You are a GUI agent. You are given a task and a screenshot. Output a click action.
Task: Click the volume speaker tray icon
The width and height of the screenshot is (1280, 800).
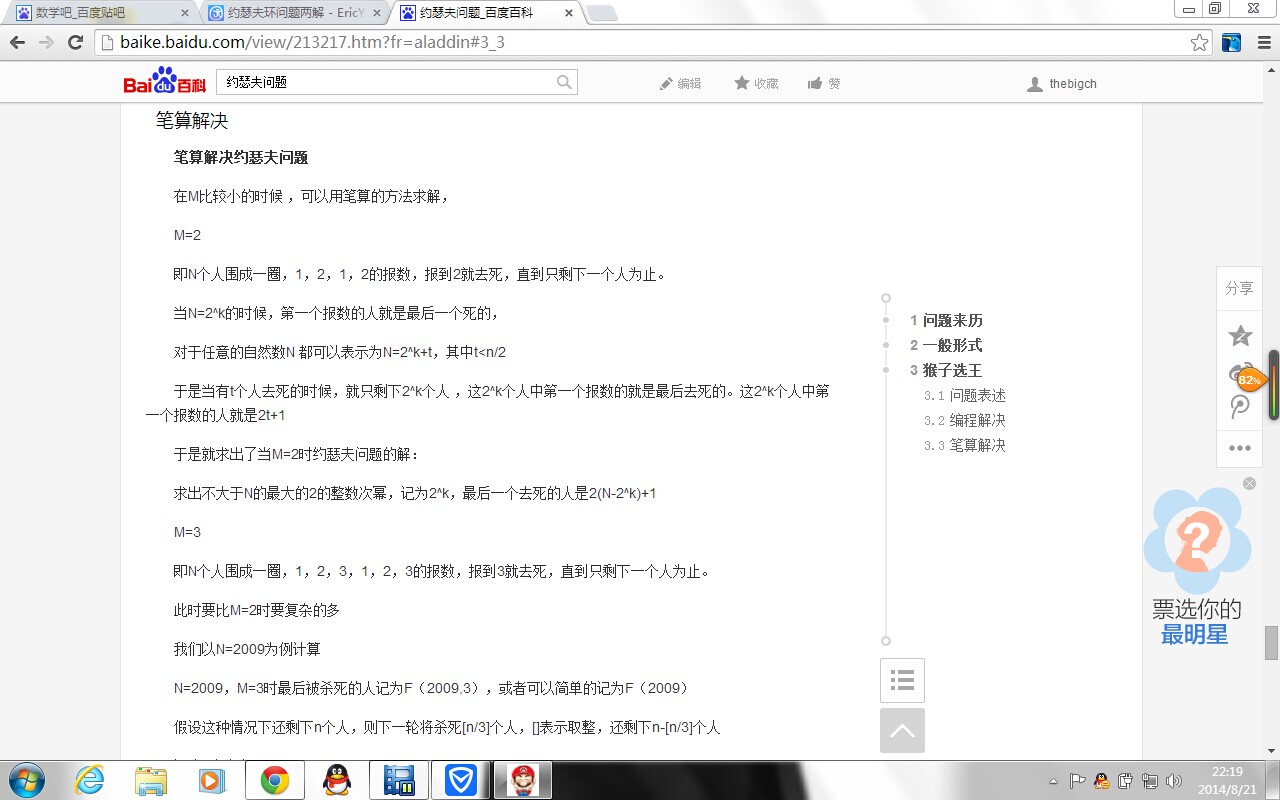point(1174,781)
